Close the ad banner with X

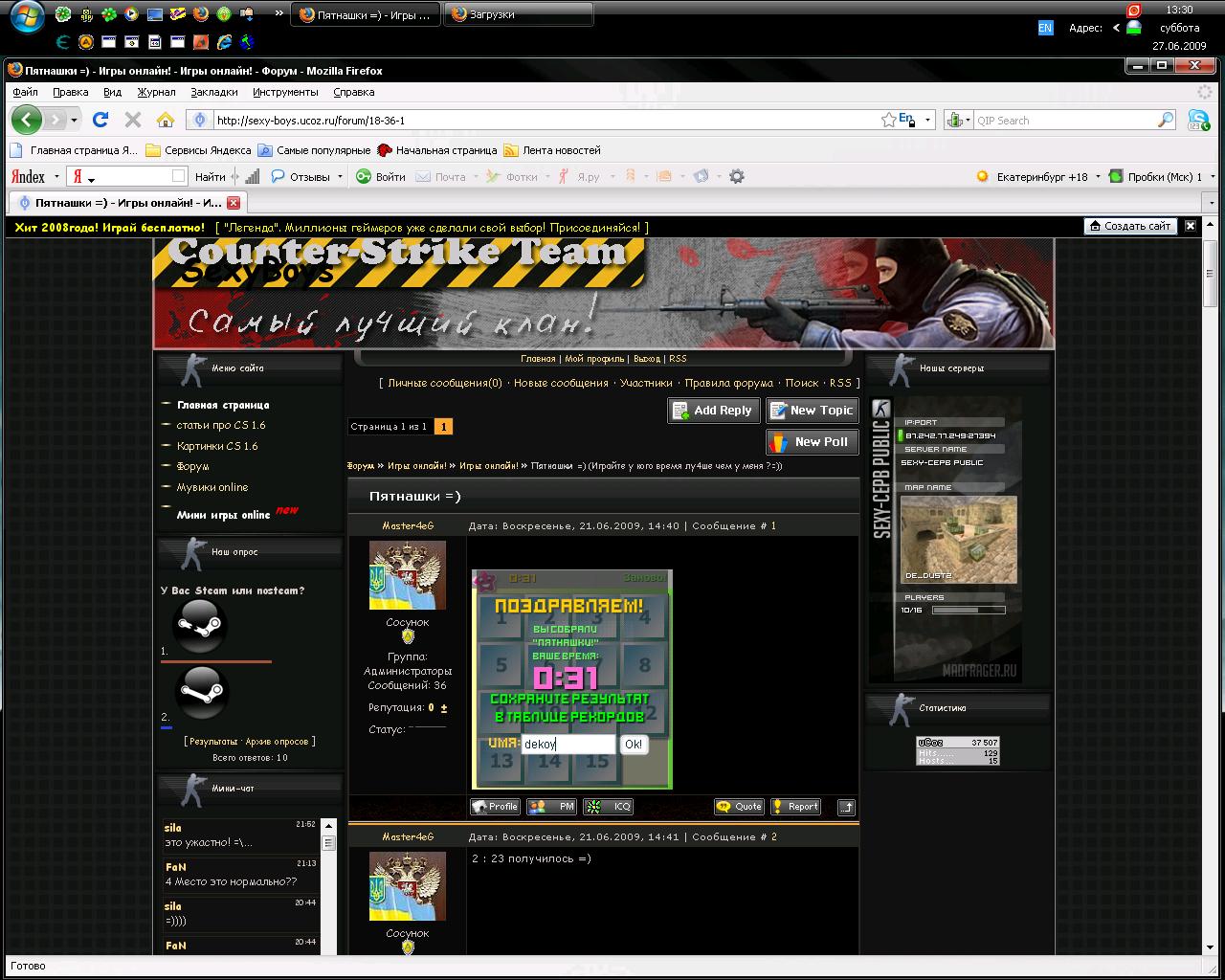(x=1191, y=226)
